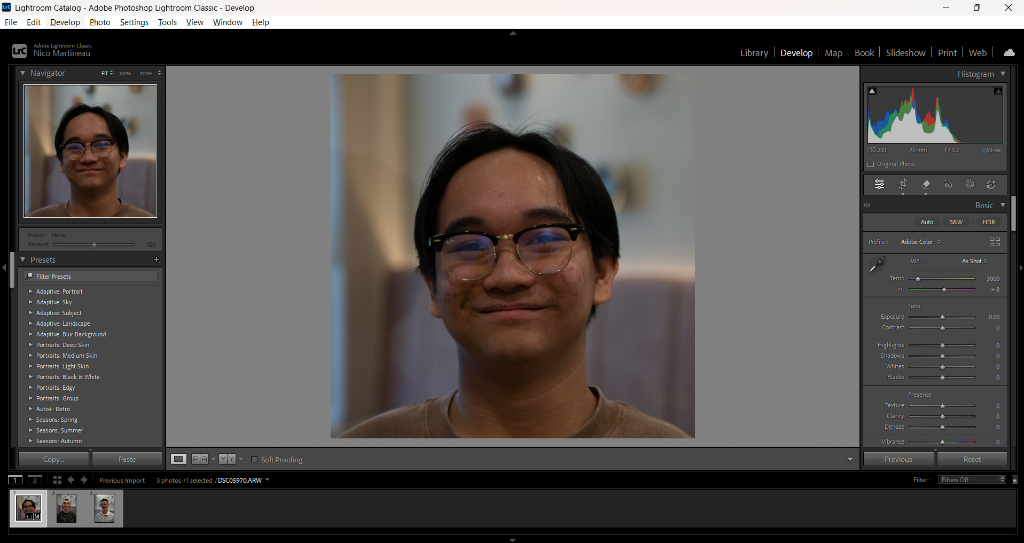Switch to the Slideshow module

[905, 53]
